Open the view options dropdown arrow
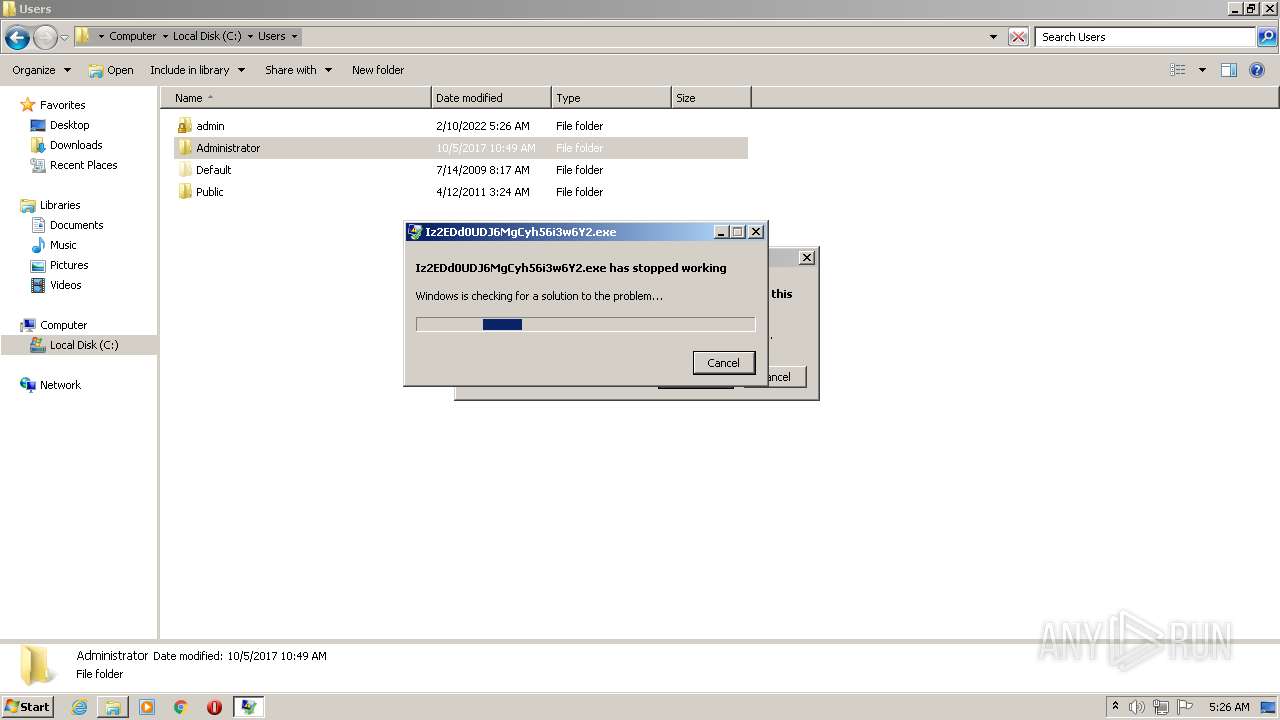1280x720 pixels. [1202, 70]
